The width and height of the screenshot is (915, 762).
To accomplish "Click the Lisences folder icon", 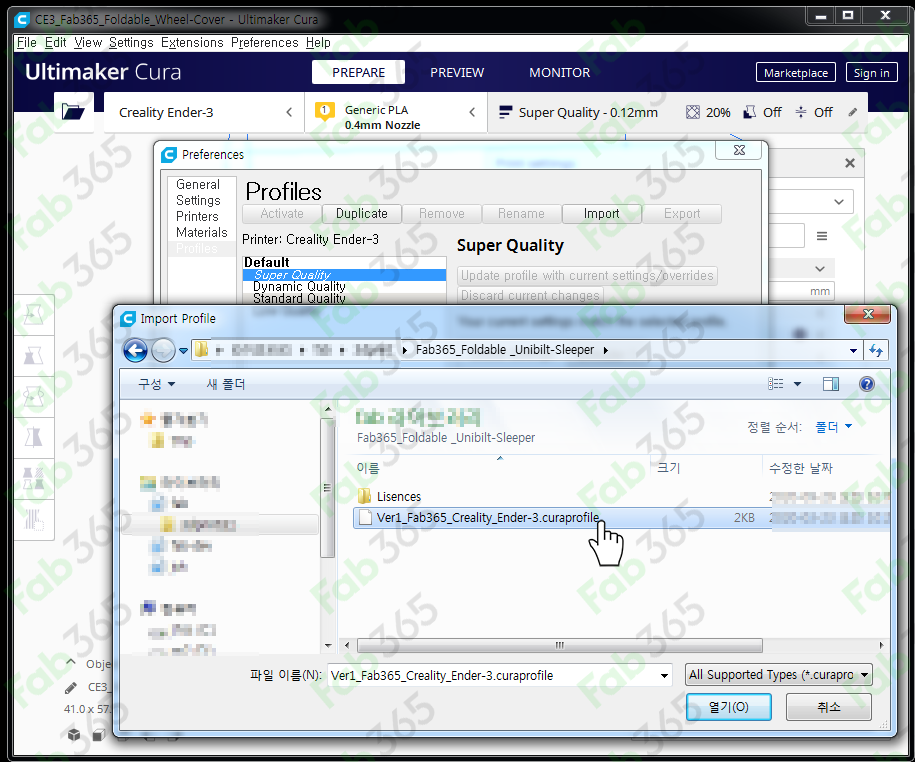I will tap(364, 497).
